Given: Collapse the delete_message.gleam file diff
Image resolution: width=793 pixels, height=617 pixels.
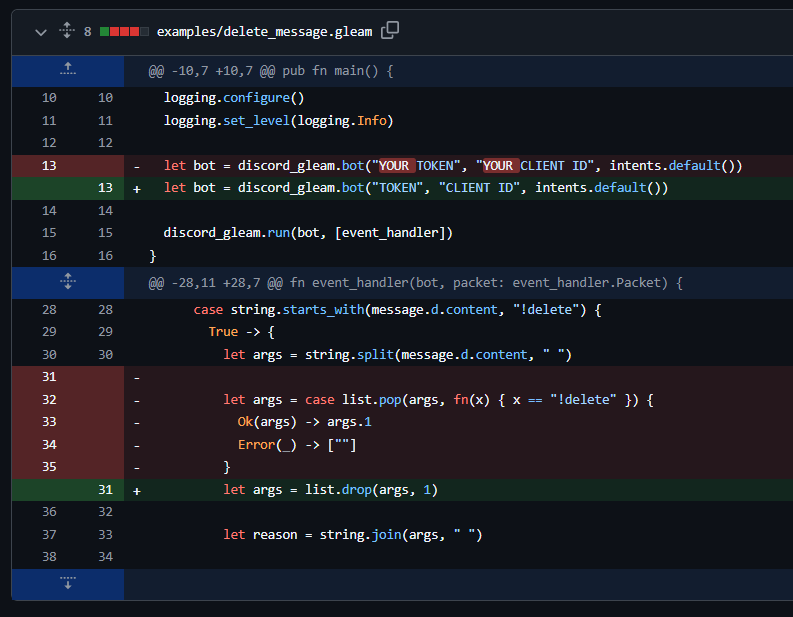Looking at the screenshot, I should point(40,32).
